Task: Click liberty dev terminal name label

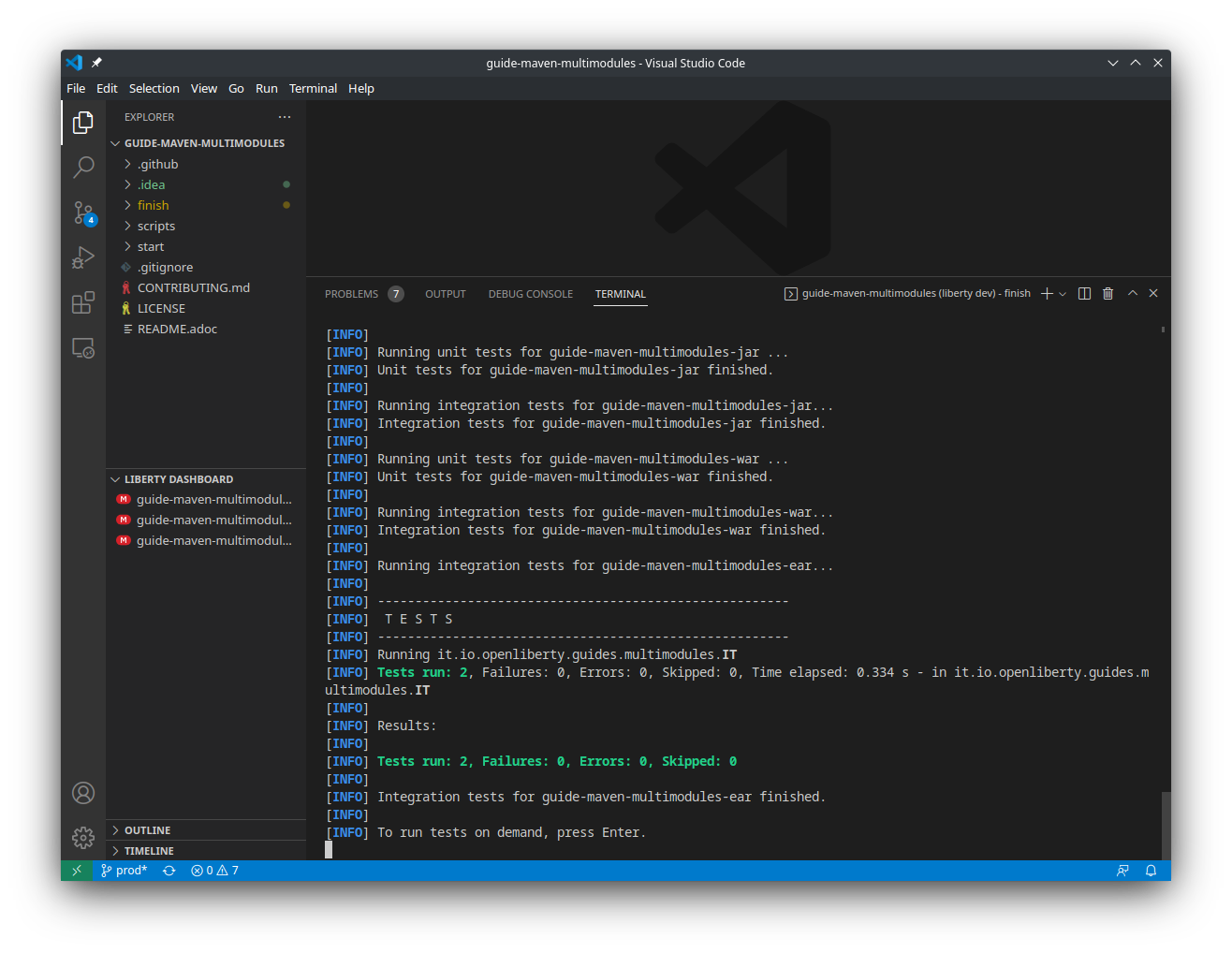Action: tap(907, 293)
